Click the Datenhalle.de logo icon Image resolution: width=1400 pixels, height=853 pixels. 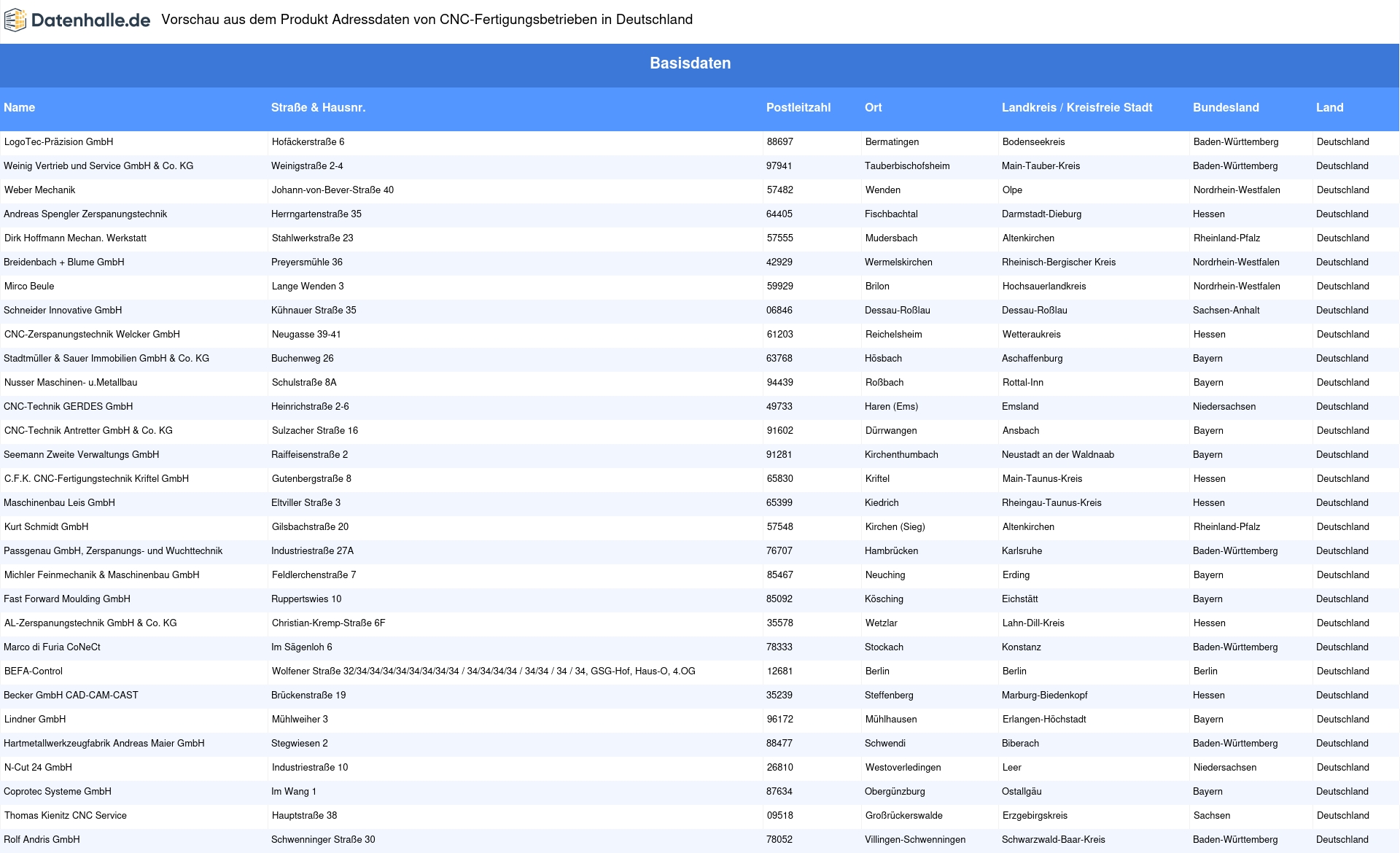tap(15, 20)
